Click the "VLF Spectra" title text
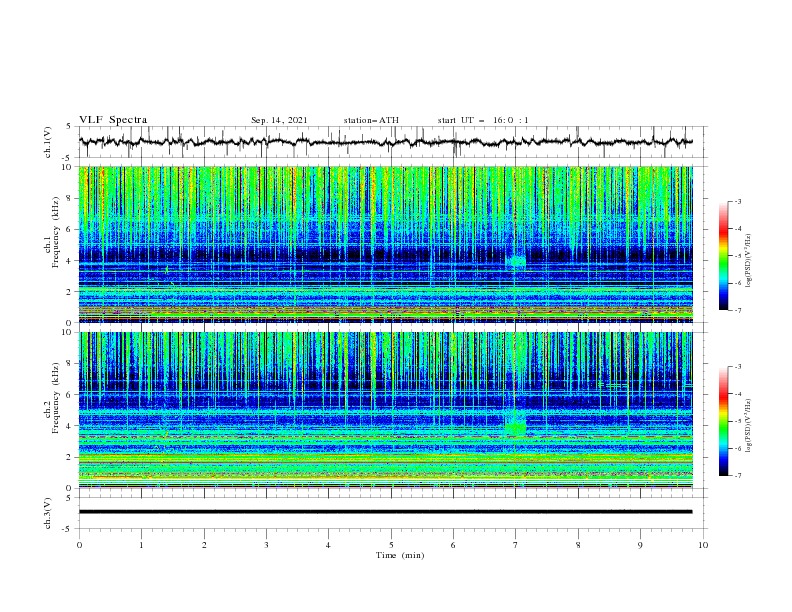The height and width of the screenshot is (612, 792). click(113, 120)
